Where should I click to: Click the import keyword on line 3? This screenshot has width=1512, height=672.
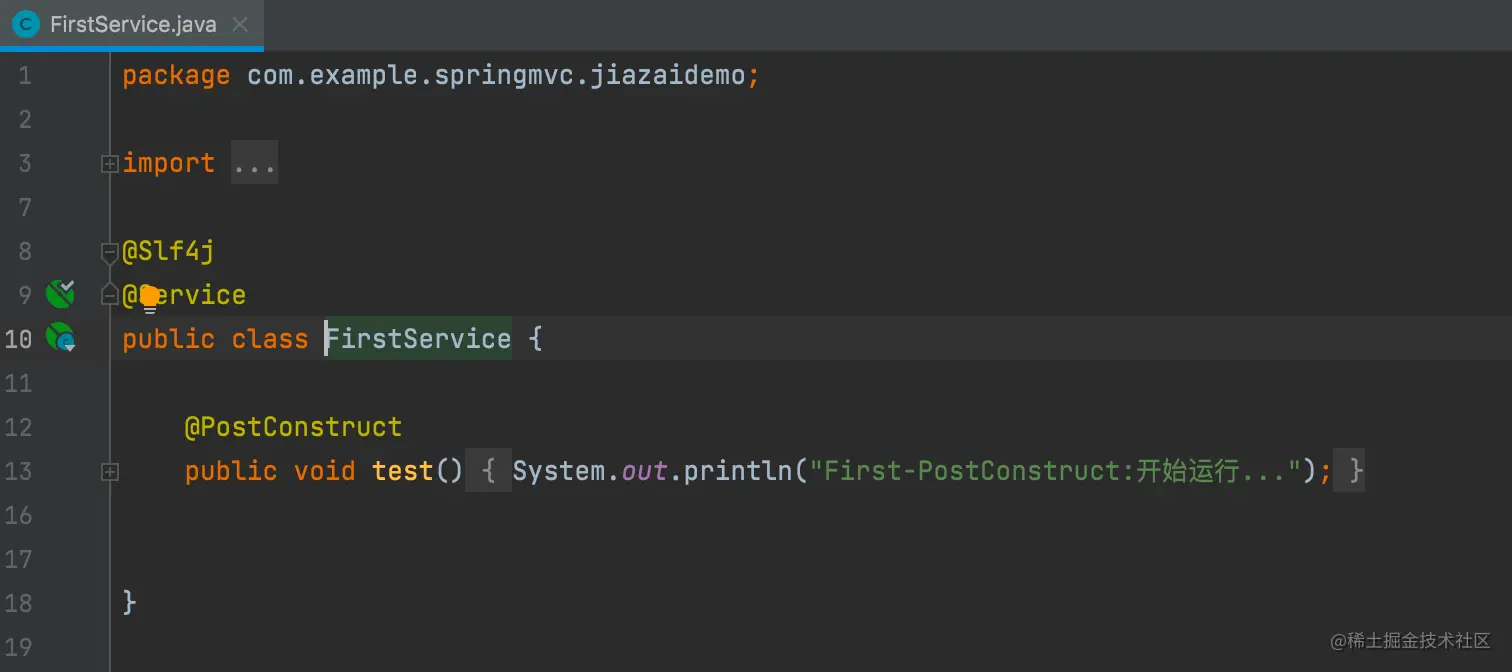tap(169, 163)
